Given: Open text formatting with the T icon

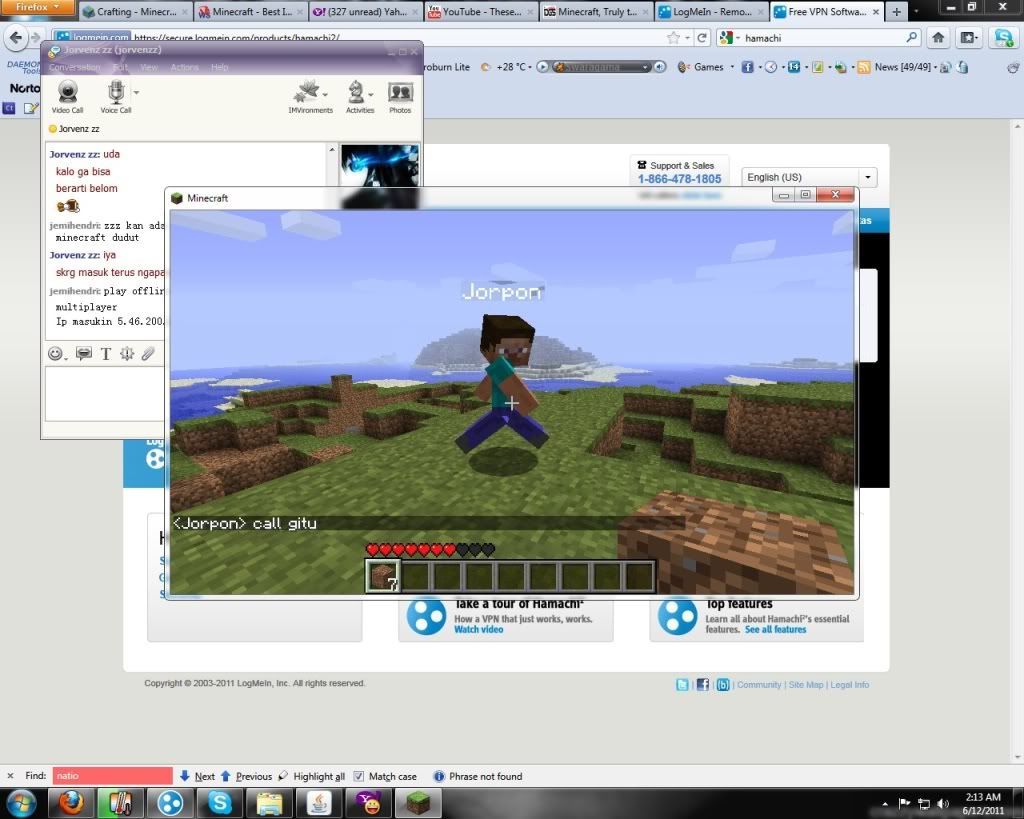Looking at the screenshot, I should pyautogui.click(x=105, y=353).
